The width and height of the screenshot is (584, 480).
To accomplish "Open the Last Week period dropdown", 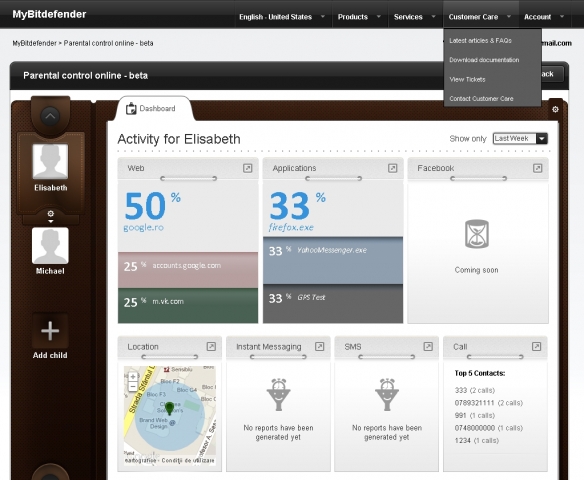I will click(x=520, y=139).
